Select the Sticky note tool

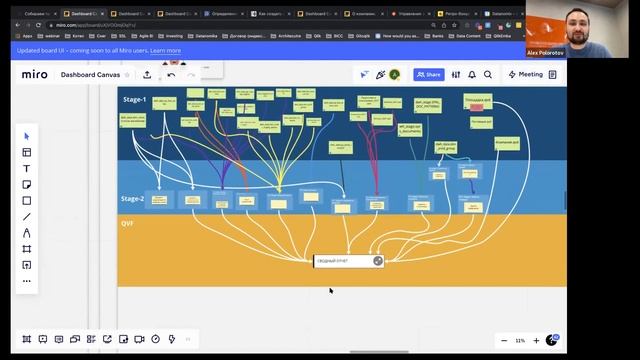point(27,184)
